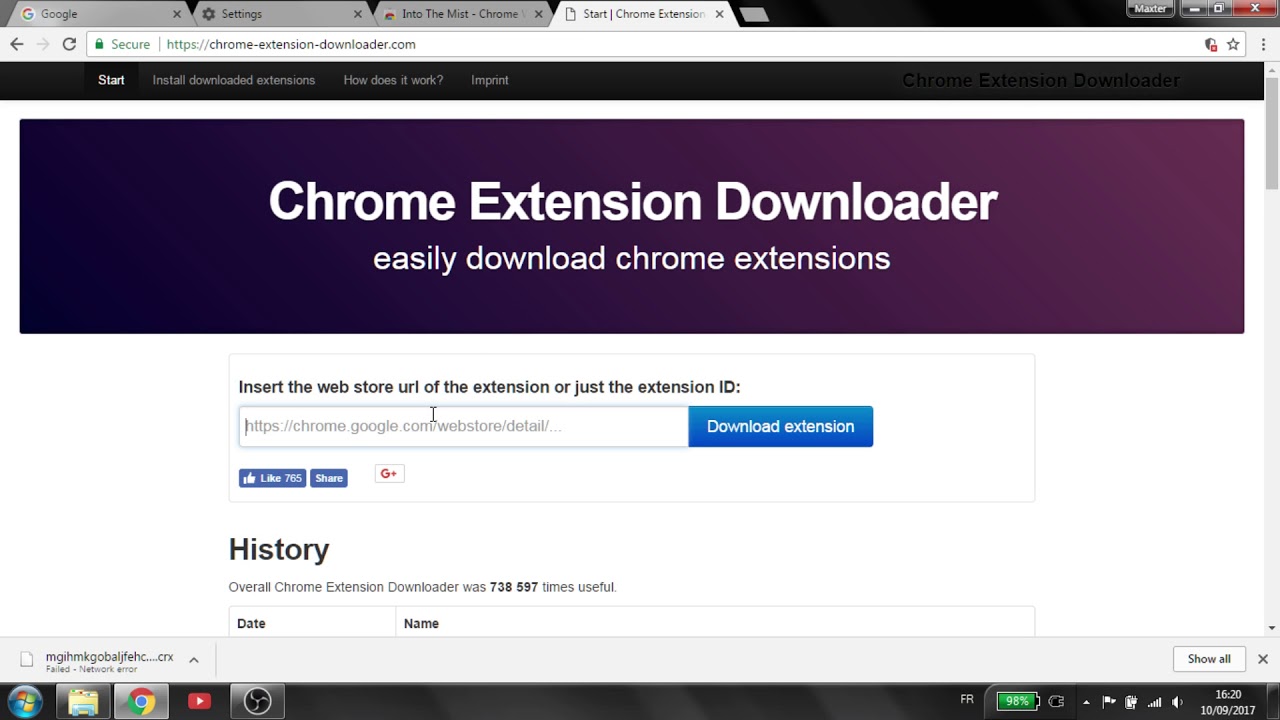Click the Google+ share icon

point(389,474)
